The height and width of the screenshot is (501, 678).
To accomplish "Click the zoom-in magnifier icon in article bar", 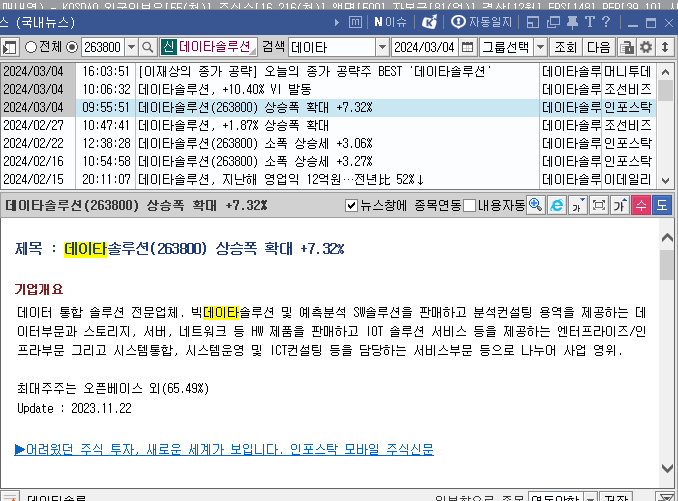I will pos(536,205).
